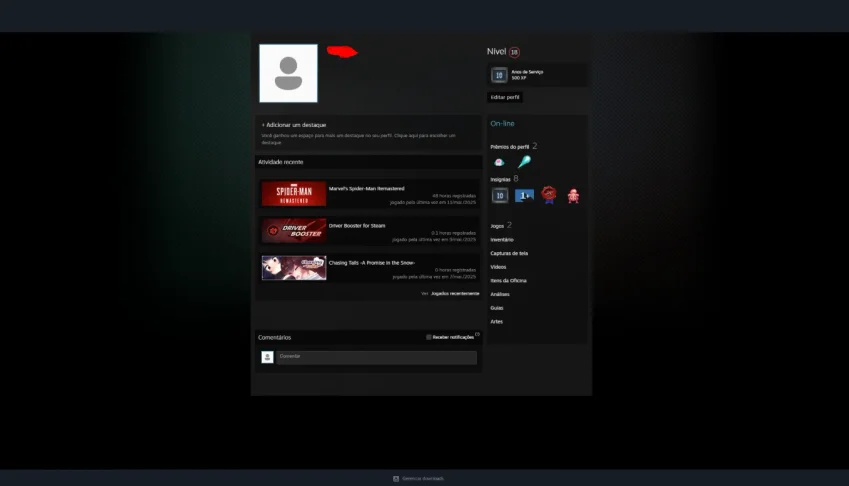
Task: Open the Guias link
Action: click(497, 308)
